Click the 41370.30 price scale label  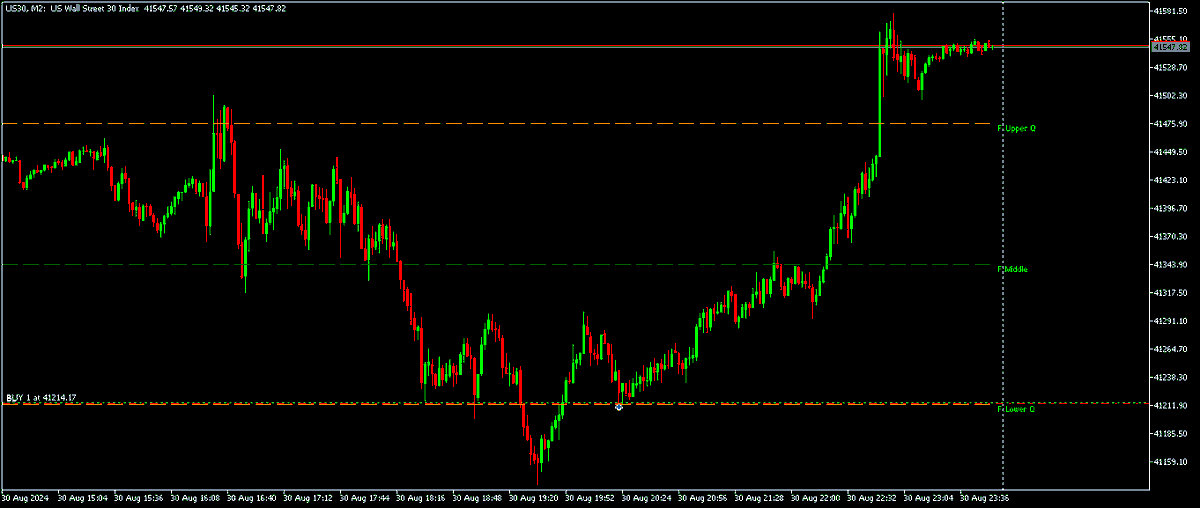1170,237
